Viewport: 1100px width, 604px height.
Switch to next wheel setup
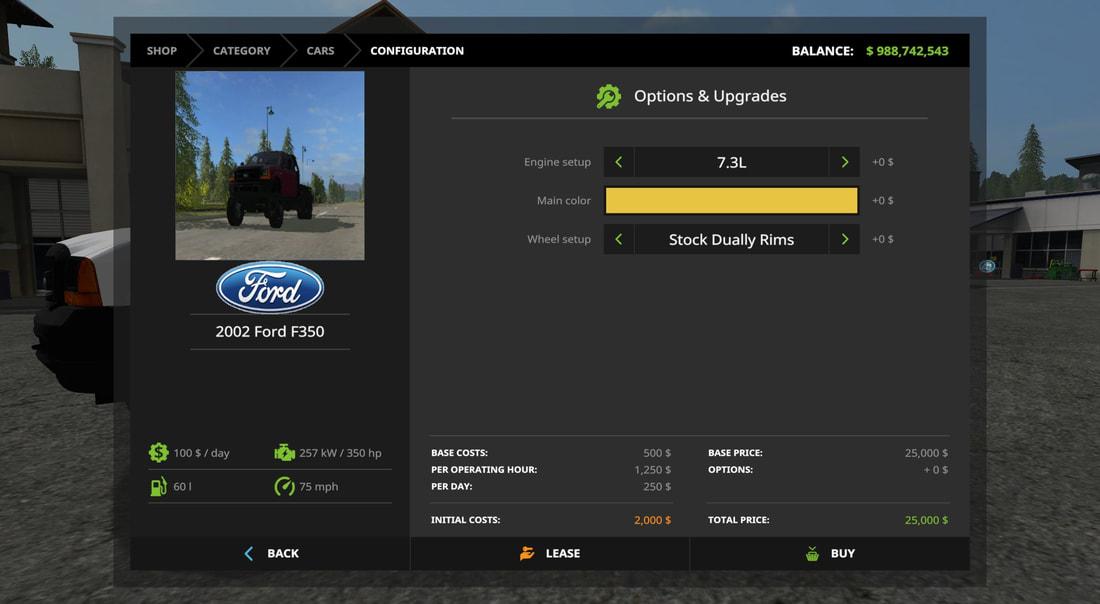click(844, 240)
